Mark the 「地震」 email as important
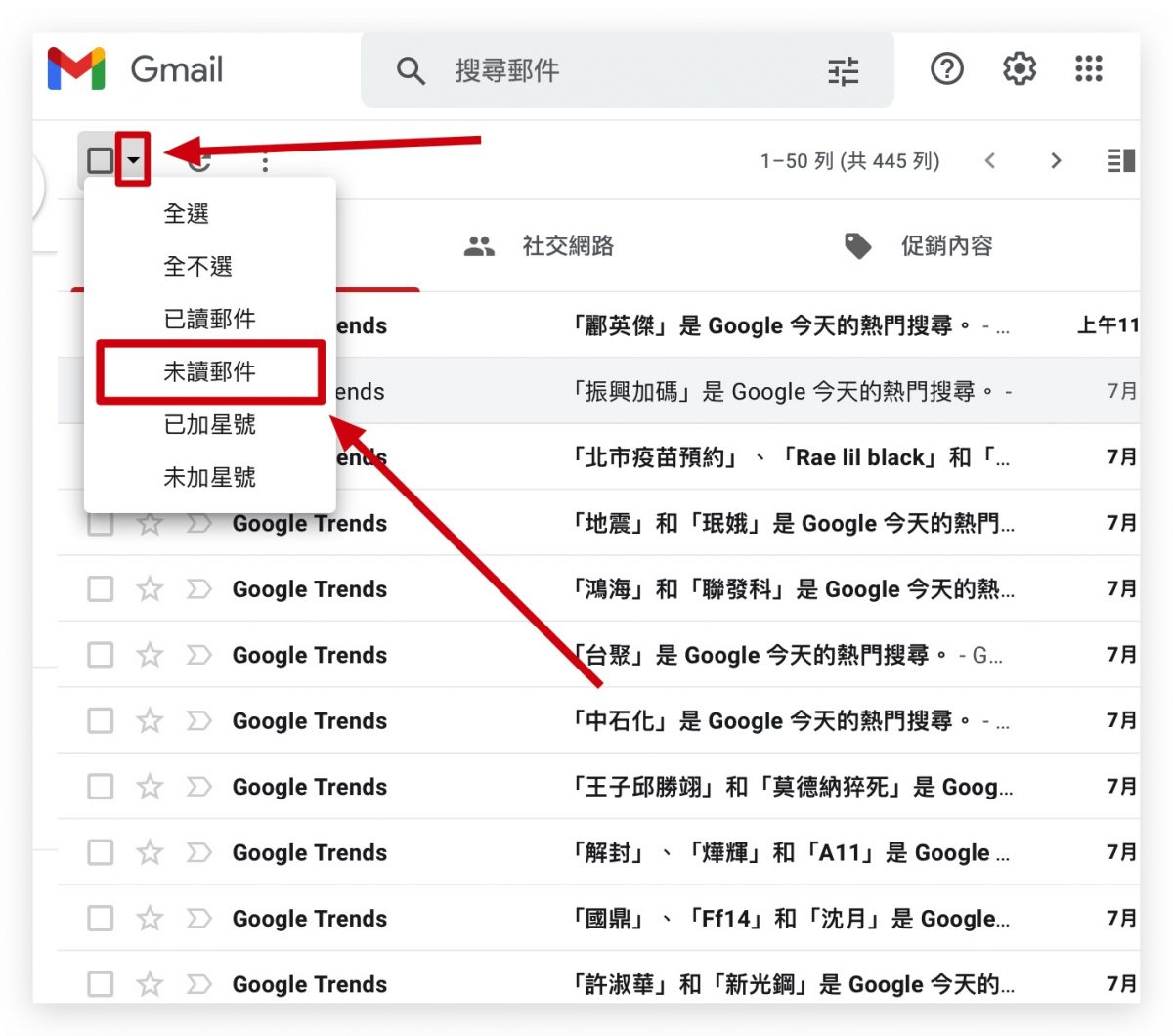The image size is (1173, 1036). coord(199,524)
